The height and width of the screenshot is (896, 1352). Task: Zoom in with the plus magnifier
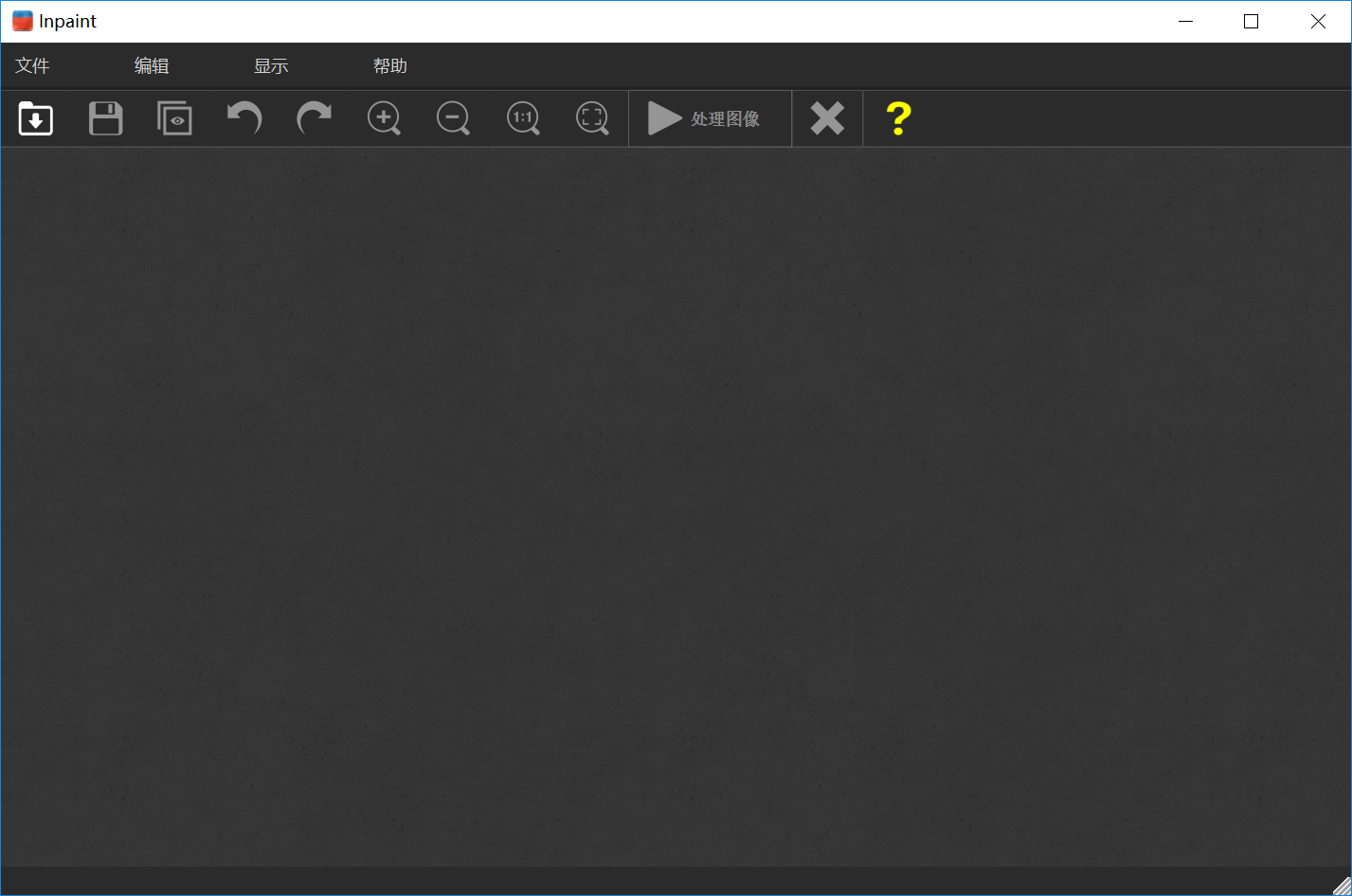click(x=384, y=118)
